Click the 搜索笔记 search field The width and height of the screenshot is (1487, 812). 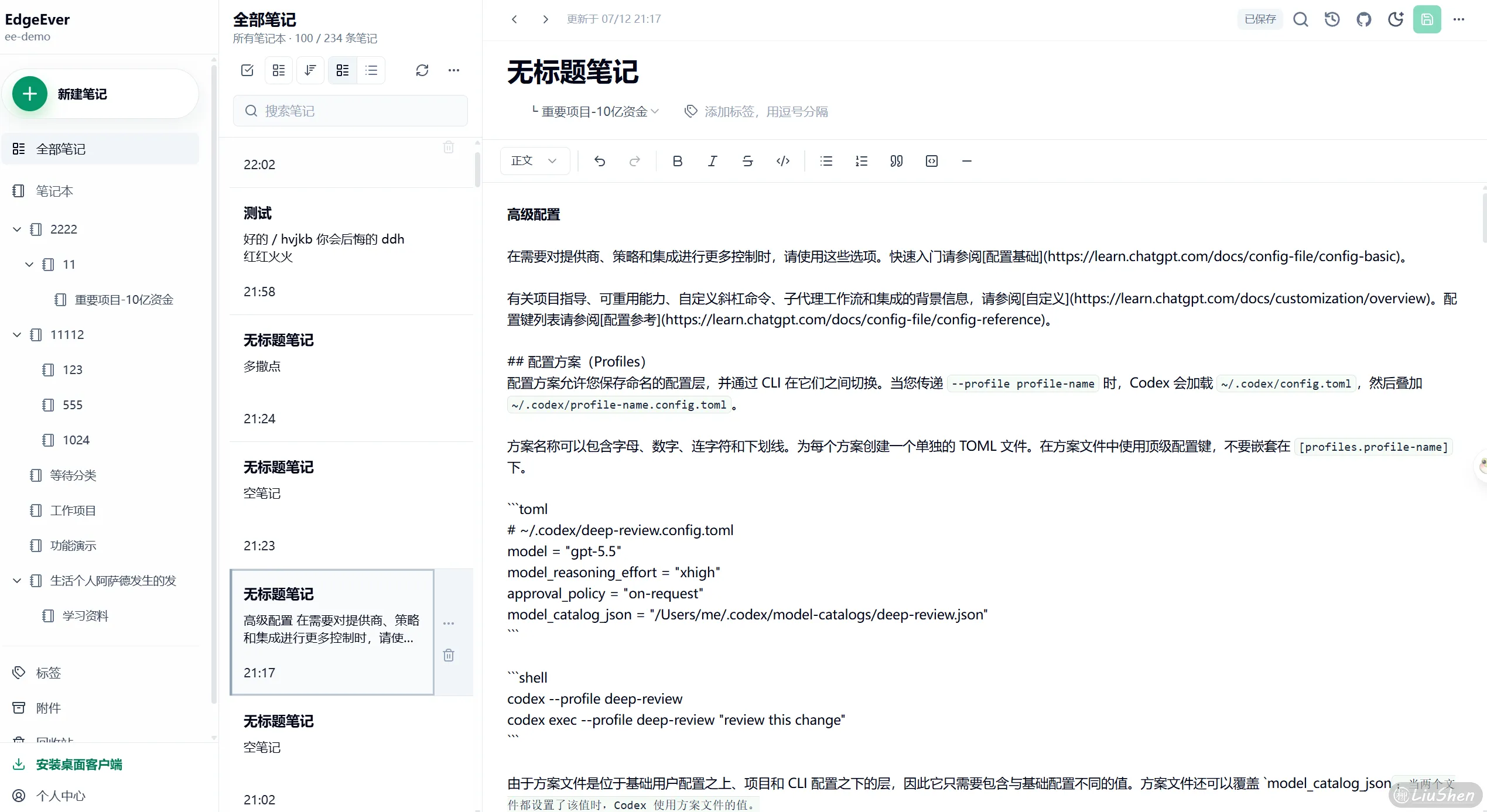(350, 111)
